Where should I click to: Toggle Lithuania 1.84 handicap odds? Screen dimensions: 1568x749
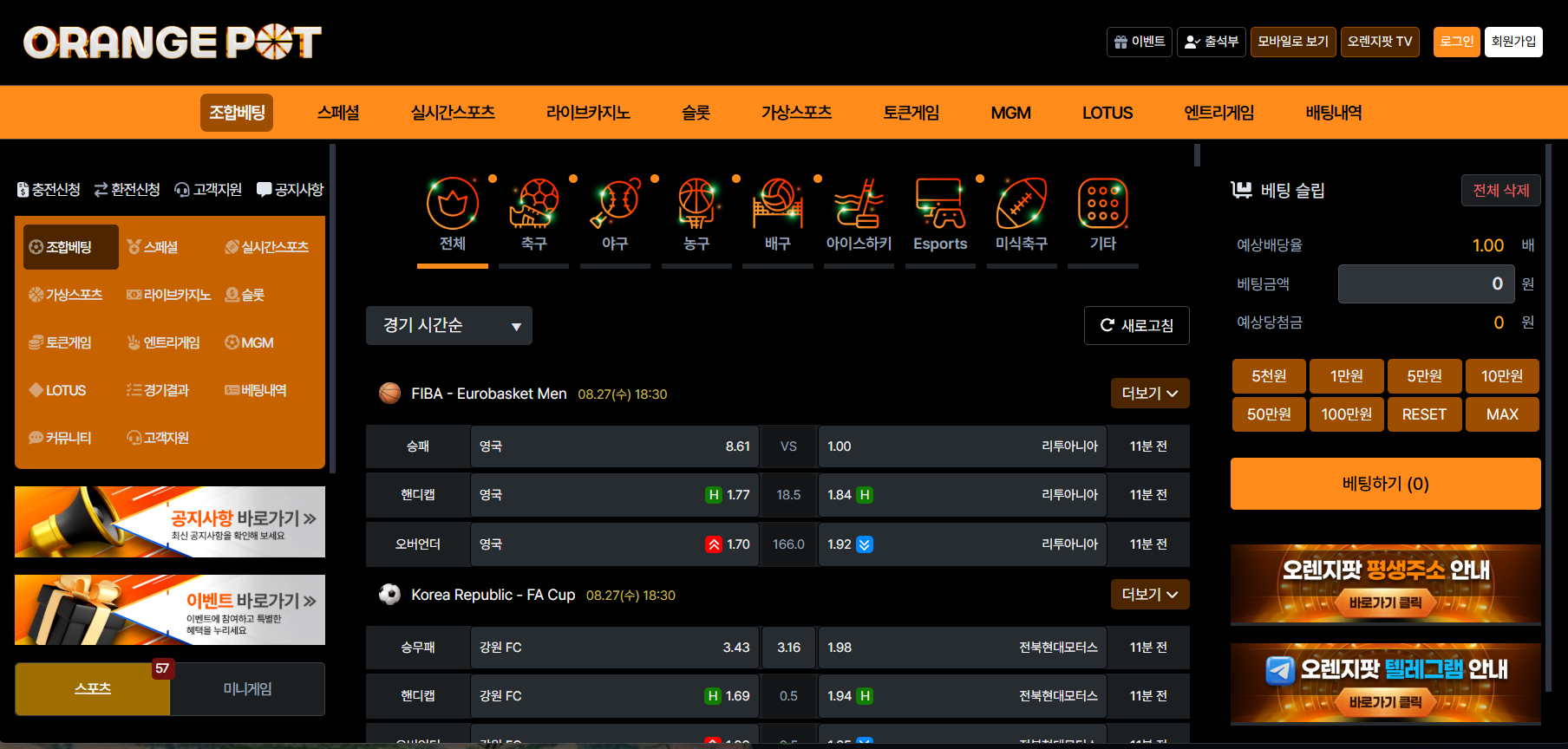coord(962,495)
